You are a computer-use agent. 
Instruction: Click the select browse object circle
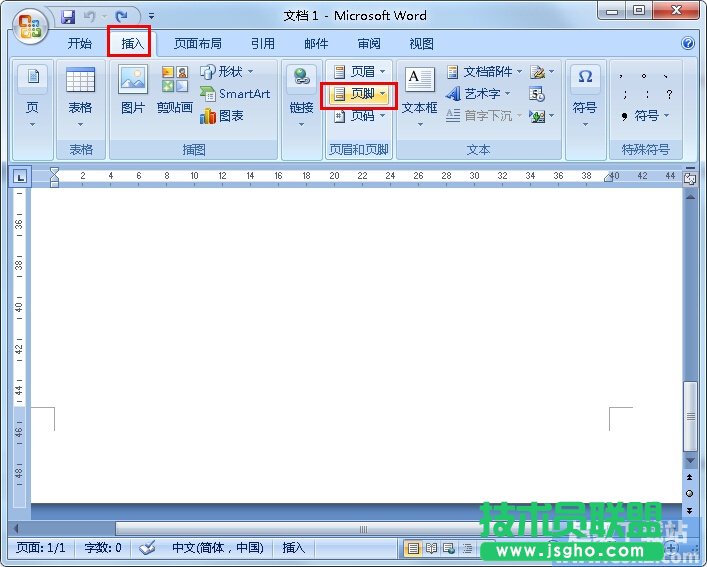click(x=689, y=494)
